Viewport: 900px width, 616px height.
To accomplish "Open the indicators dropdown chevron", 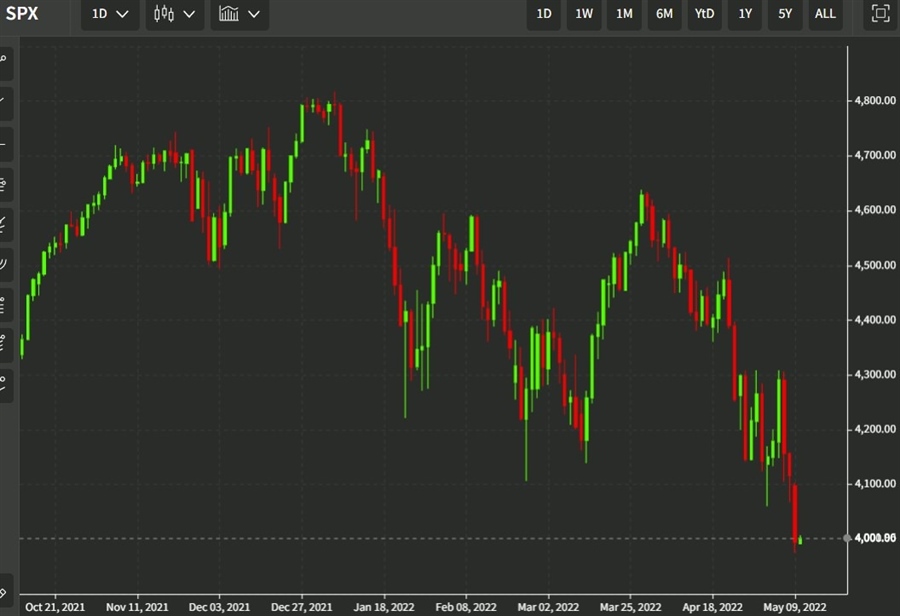I will coord(254,14).
